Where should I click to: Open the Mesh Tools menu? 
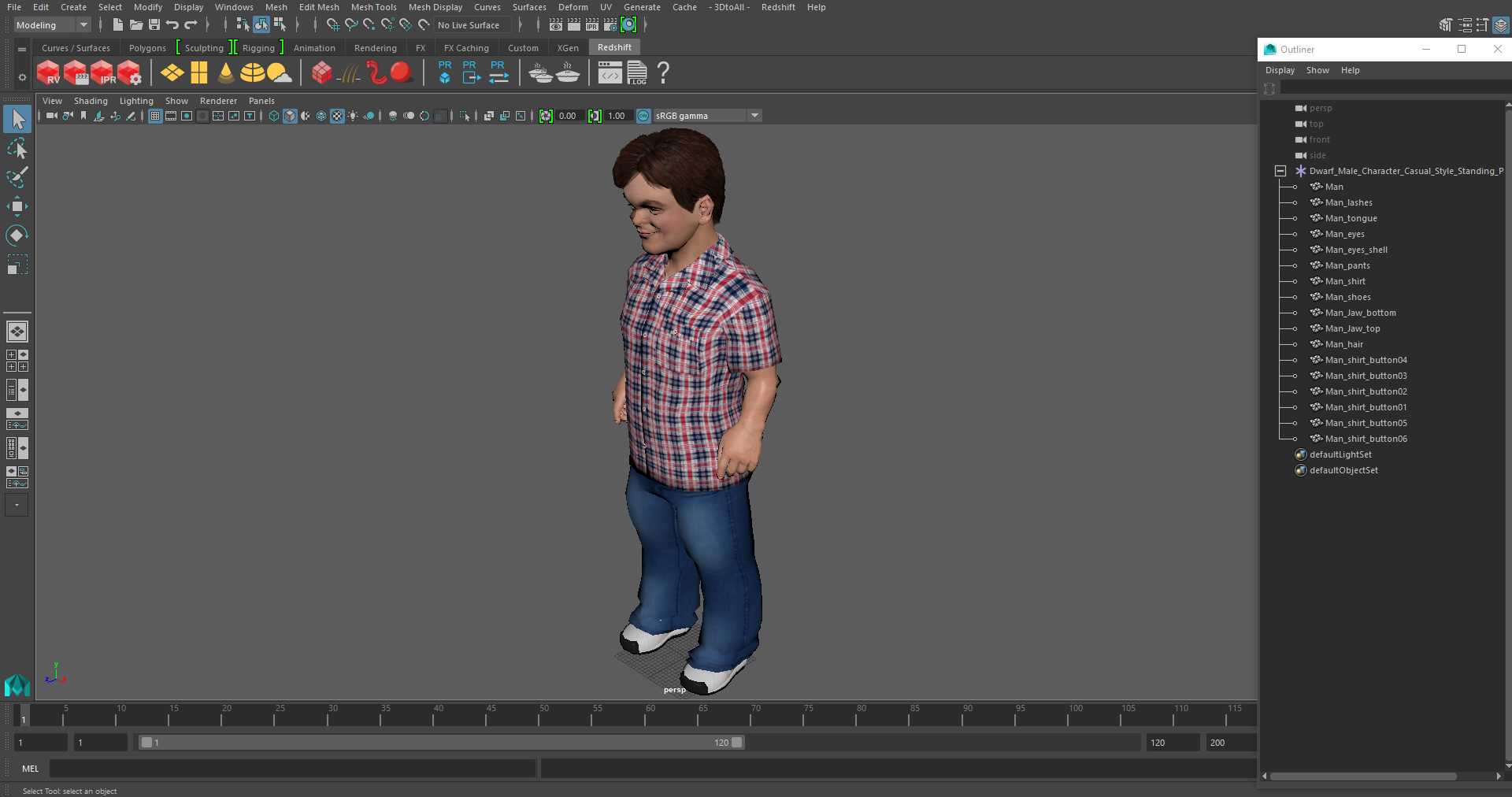(x=373, y=7)
